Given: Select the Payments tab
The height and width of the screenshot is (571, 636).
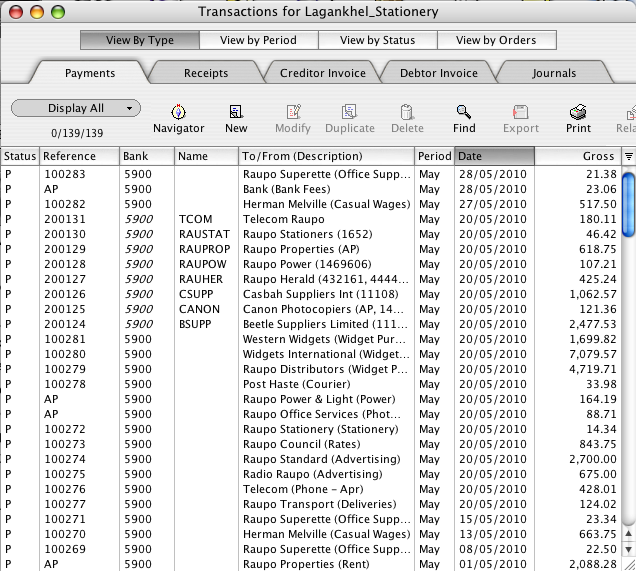Looking at the screenshot, I should (90, 73).
